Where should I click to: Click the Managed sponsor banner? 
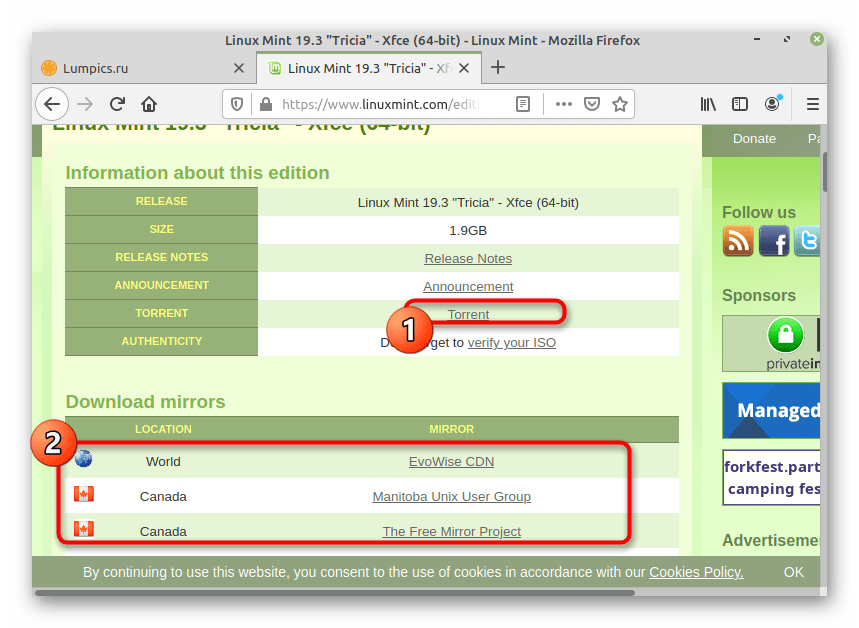771,410
